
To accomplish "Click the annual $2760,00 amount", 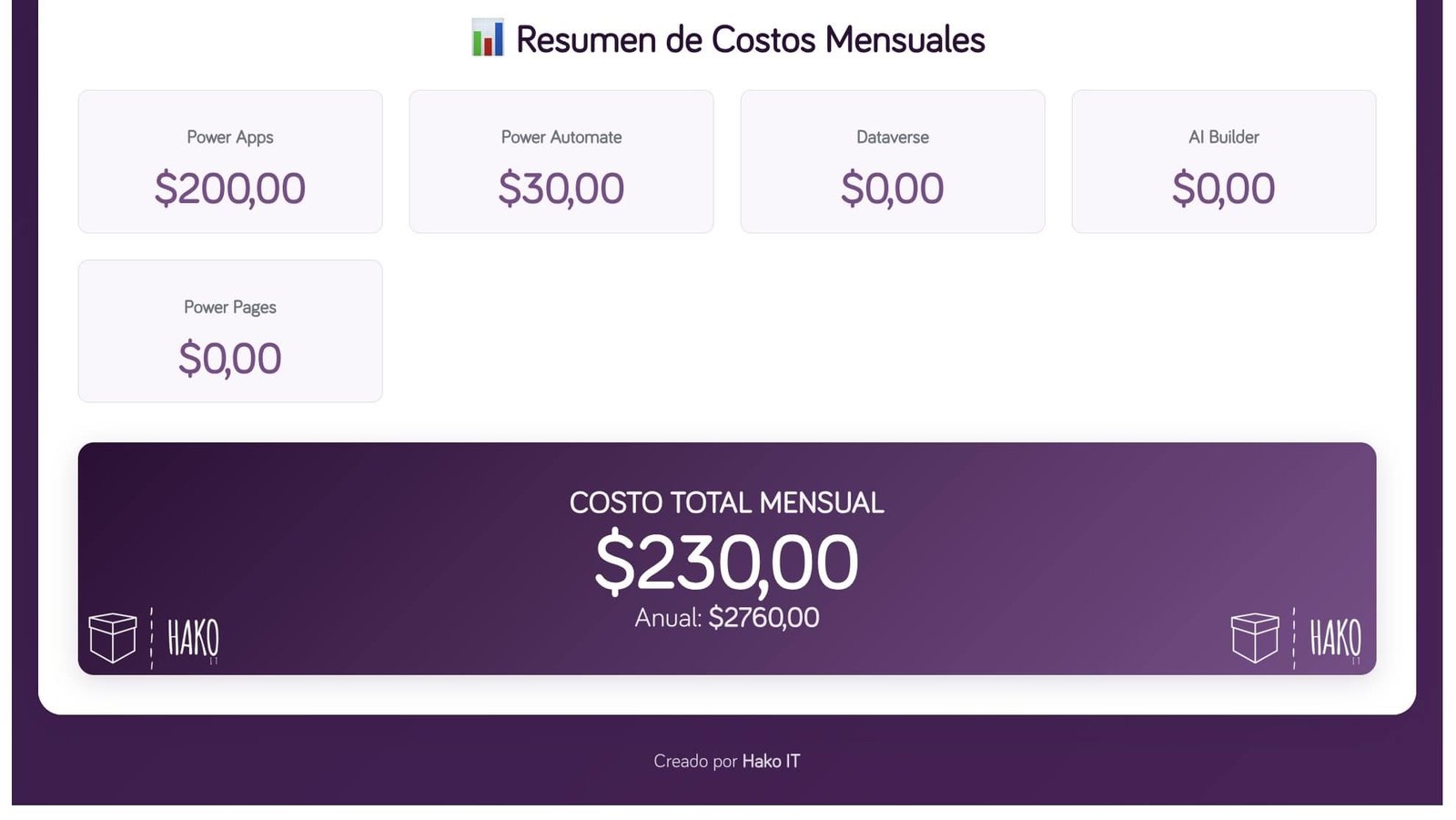I will [763, 618].
